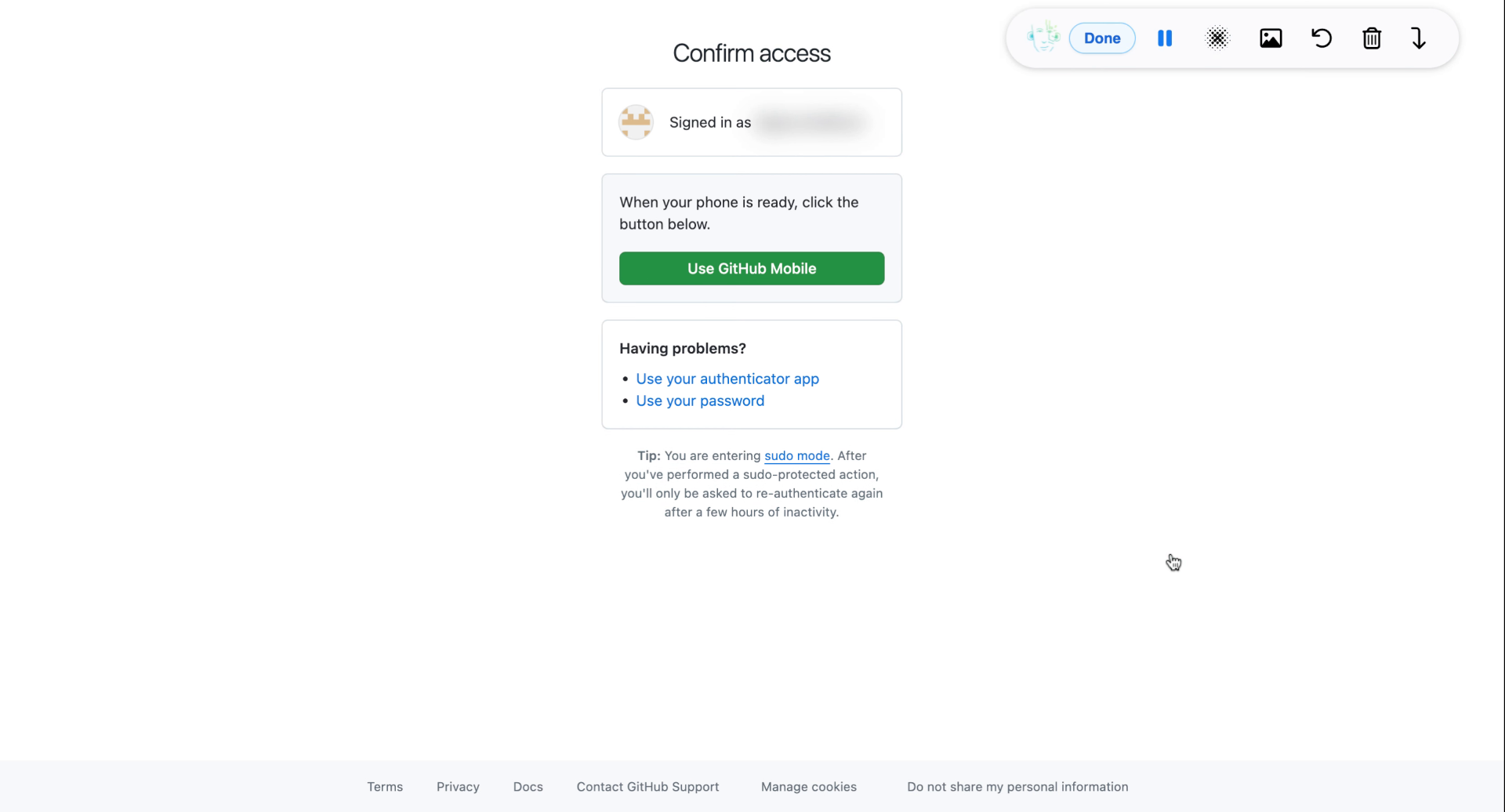This screenshot has height=812, width=1505.
Task: Open the Terms page
Action: (x=385, y=786)
